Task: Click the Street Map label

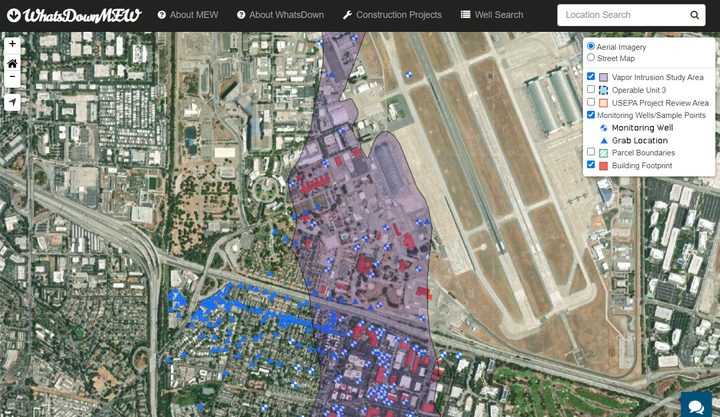Action: point(616,58)
